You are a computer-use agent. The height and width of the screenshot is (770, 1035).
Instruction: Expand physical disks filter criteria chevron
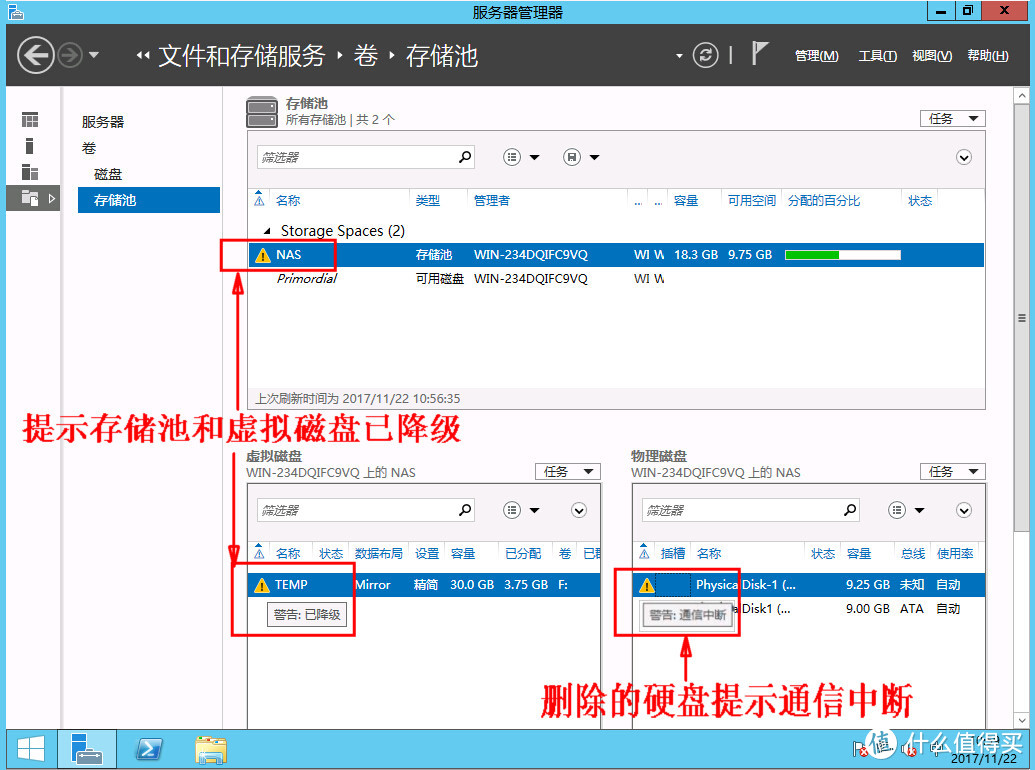click(964, 510)
